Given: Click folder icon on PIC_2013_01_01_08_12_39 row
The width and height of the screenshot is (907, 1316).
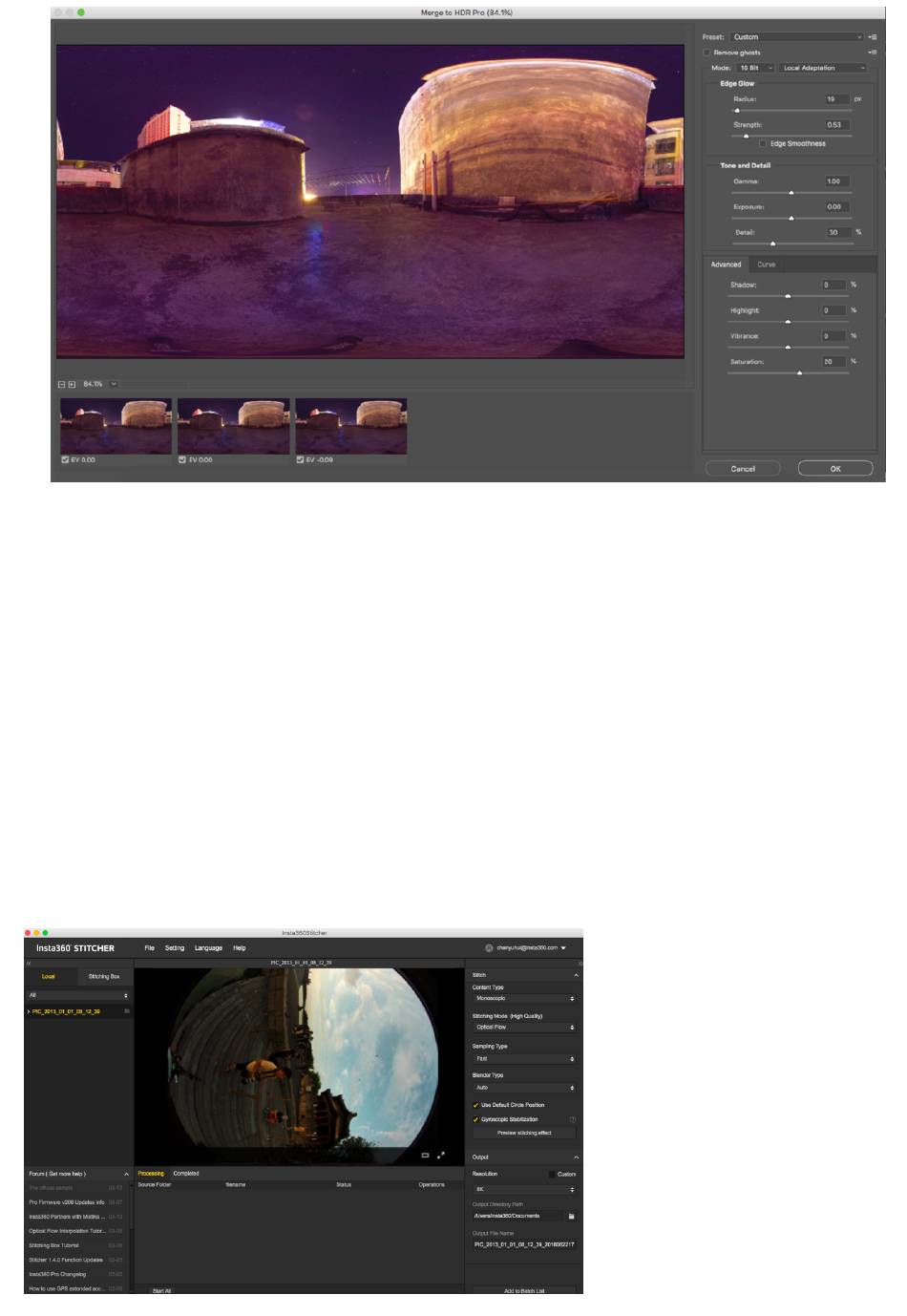Looking at the screenshot, I should click(x=126, y=1010).
